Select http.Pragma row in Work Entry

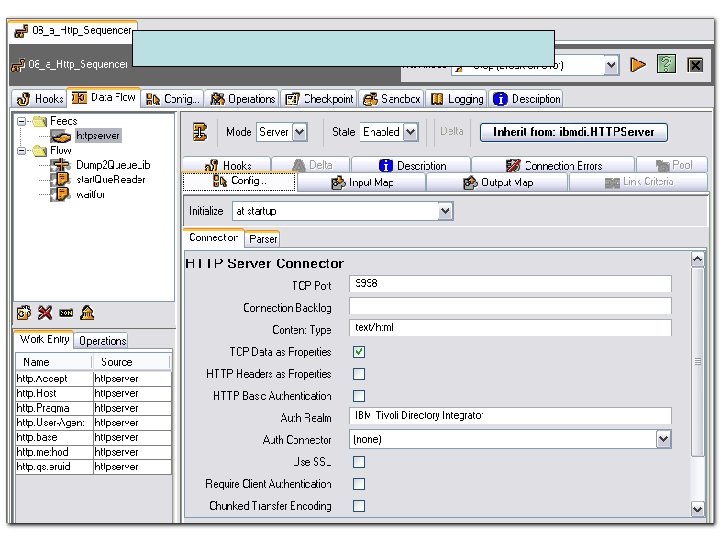(x=93, y=408)
